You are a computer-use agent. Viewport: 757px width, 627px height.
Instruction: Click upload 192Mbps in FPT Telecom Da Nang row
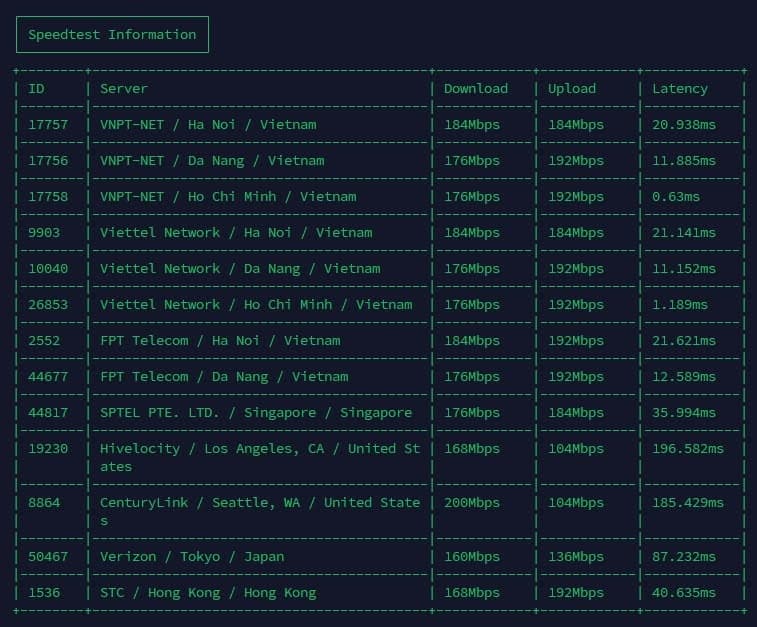coord(575,376)
